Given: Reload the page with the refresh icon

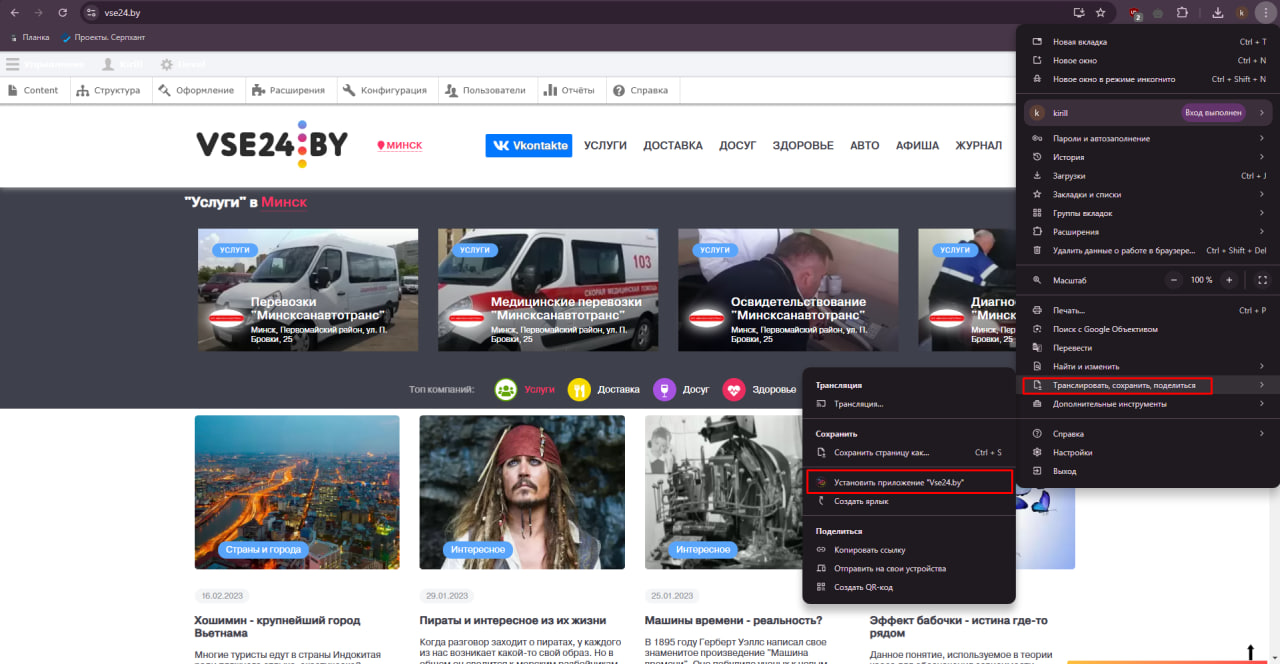Looking at the screenshot, I should [x=63, y=13].
